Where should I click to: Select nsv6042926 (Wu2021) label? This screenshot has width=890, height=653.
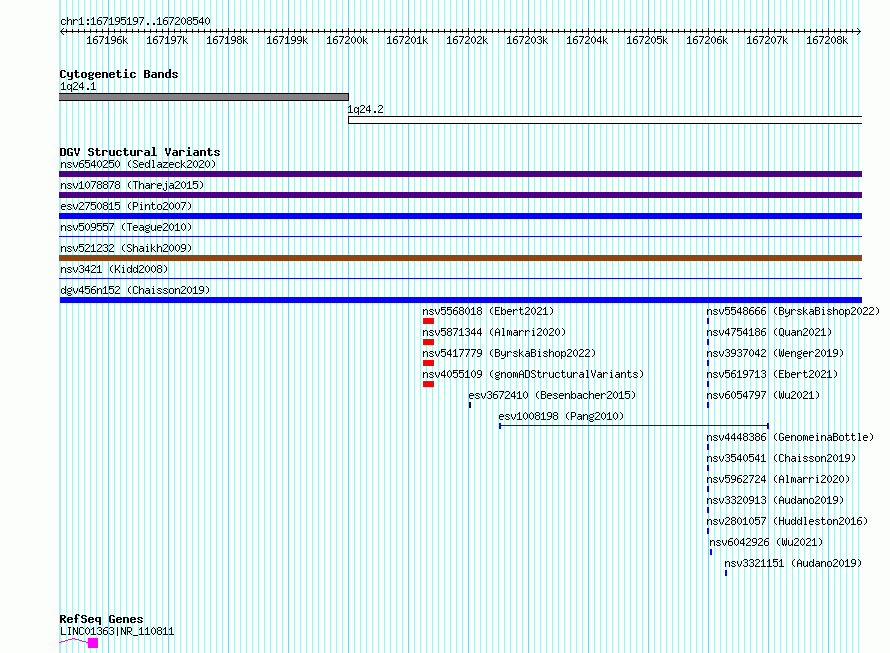coord(766,542)
